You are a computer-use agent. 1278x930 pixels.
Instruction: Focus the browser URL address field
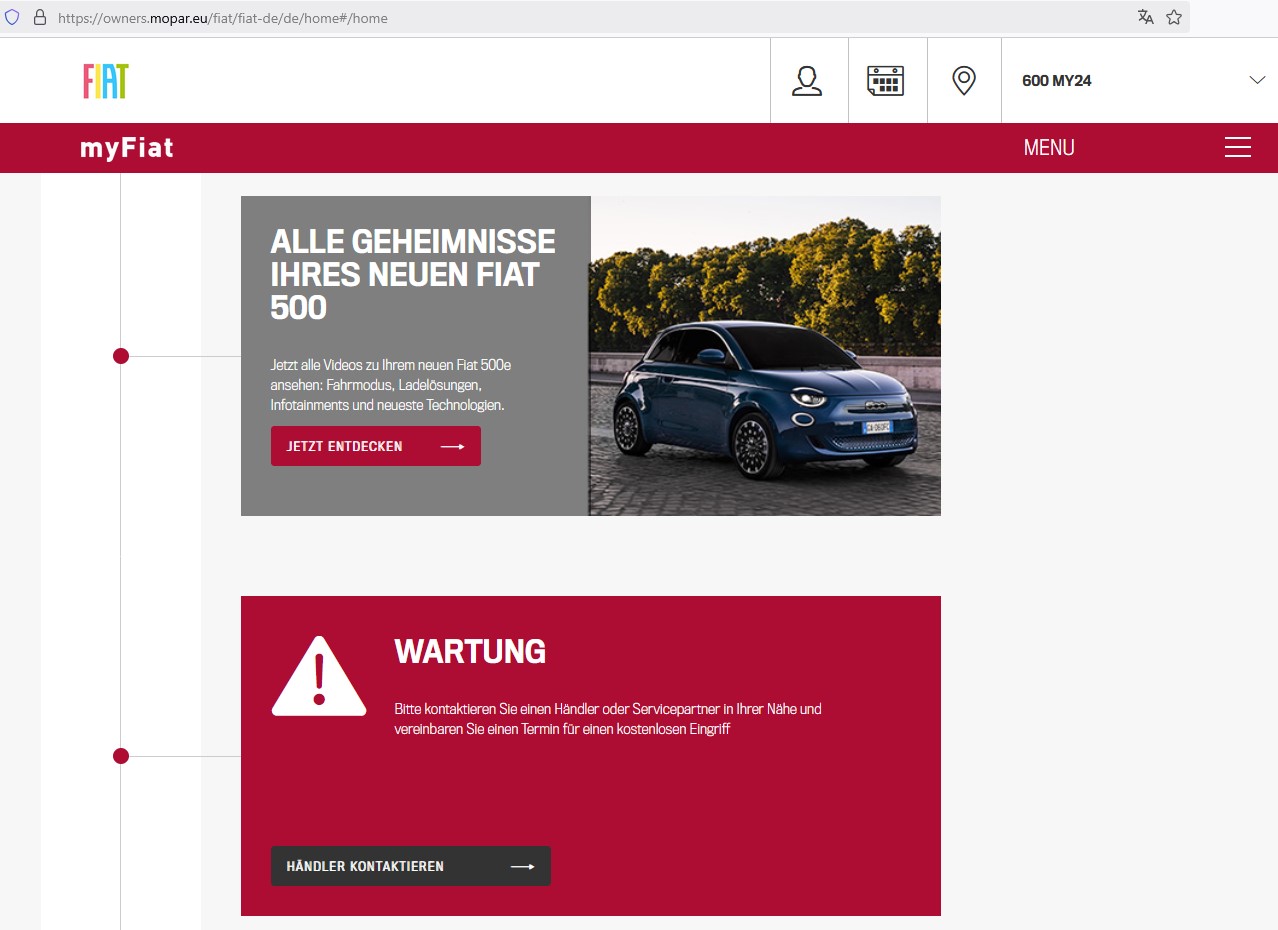tap(600, 18)
